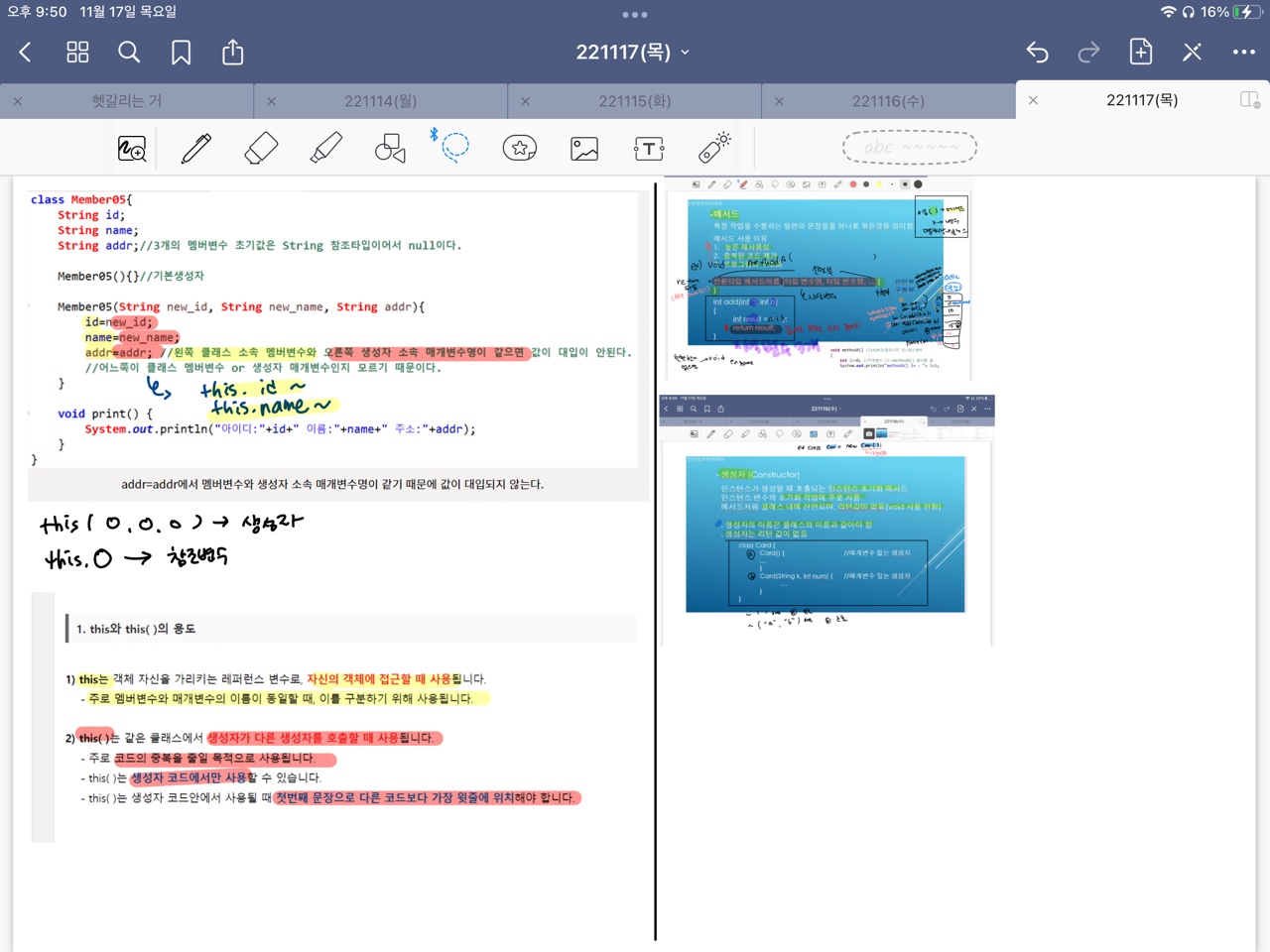Tap the upper slide screenshot image

pos(818,279)
